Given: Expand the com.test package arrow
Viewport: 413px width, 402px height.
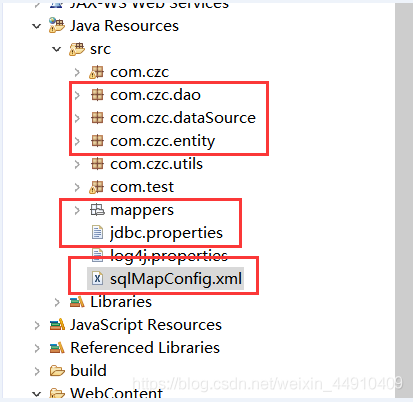Looking at the screenshot, I should [x=77, y=187].
